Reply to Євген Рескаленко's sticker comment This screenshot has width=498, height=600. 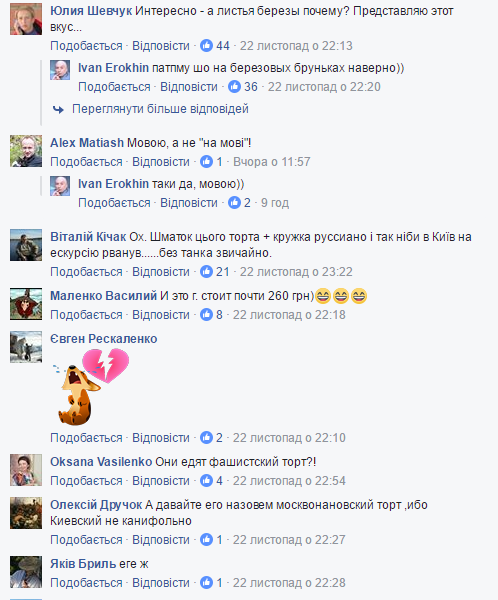point(161,438)
